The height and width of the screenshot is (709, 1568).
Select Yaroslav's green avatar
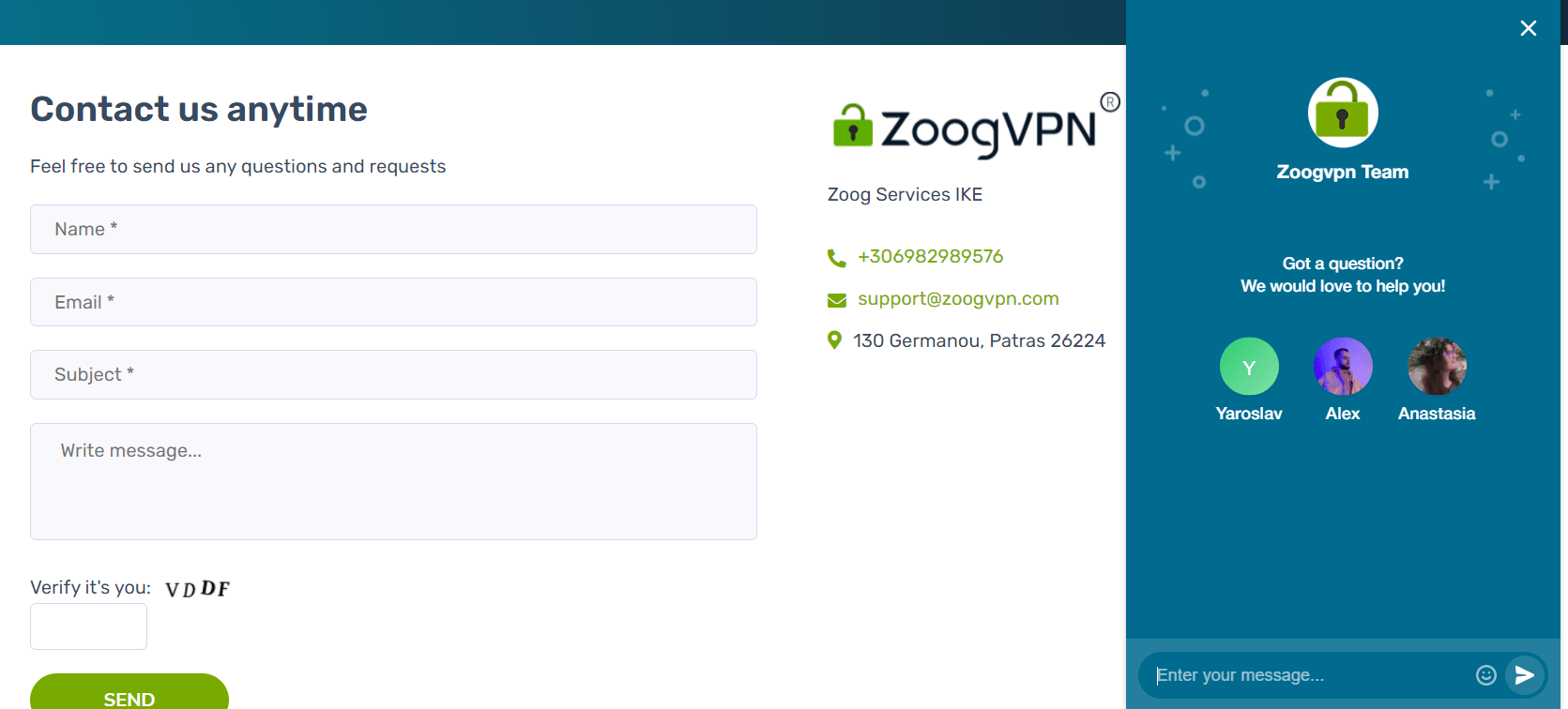tap(1249, 367)
